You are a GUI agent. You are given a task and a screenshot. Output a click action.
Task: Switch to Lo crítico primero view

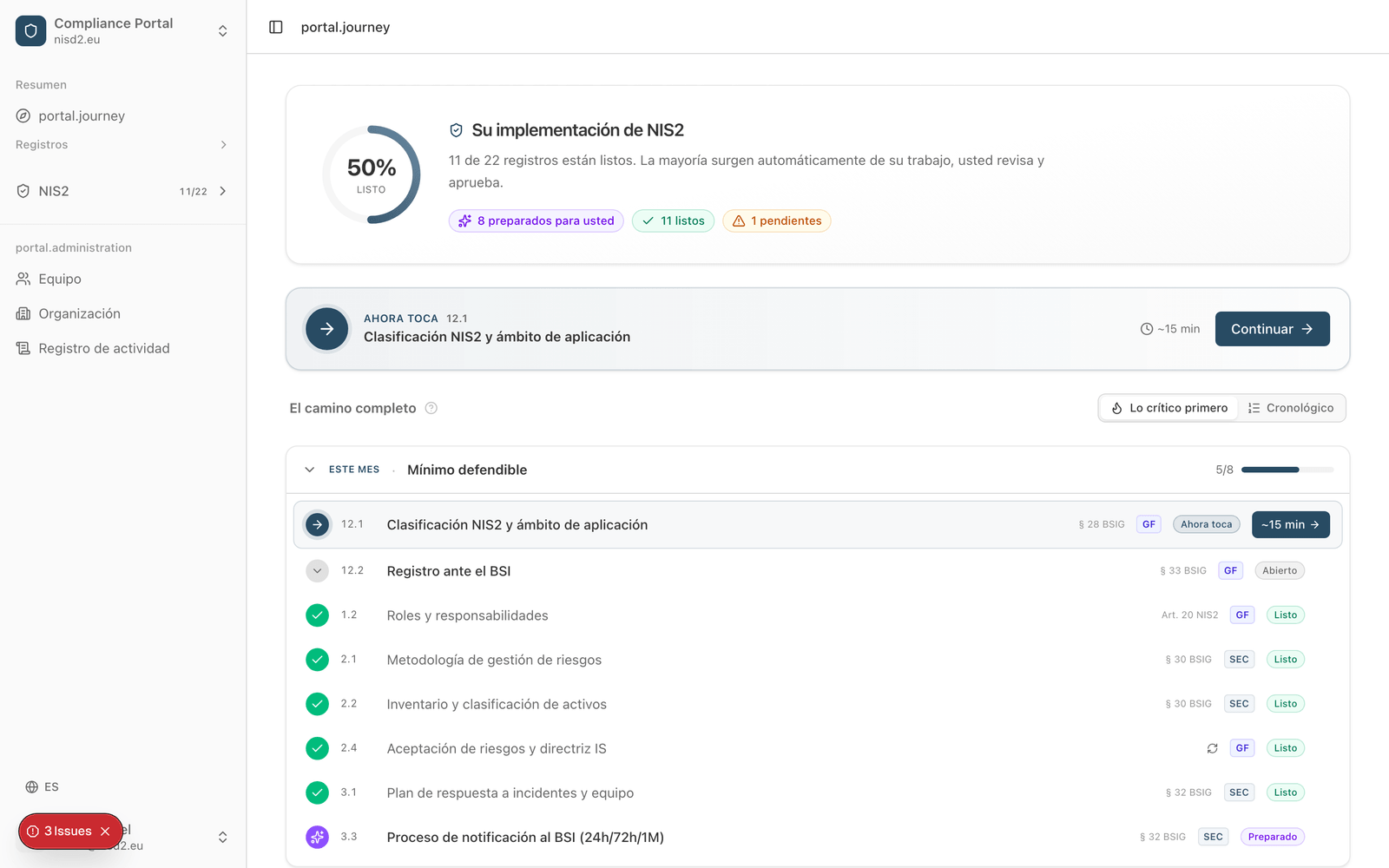[x=1169, y=408]
